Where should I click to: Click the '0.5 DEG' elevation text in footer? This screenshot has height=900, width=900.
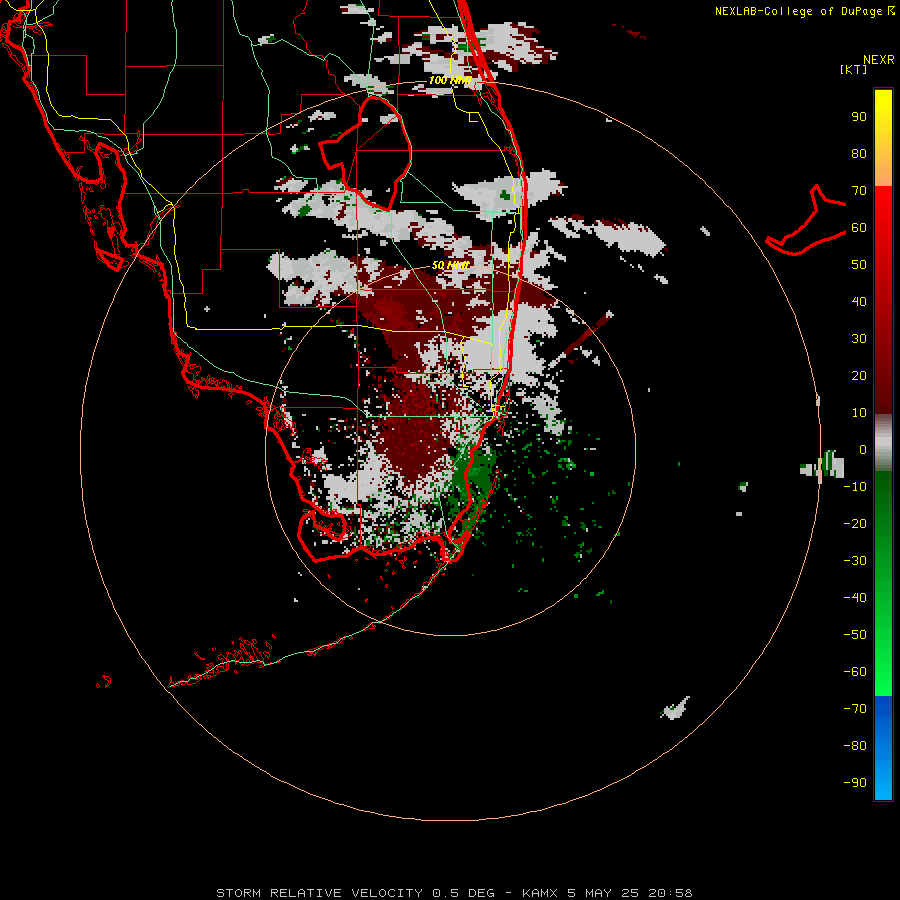[x=463, y=893]
